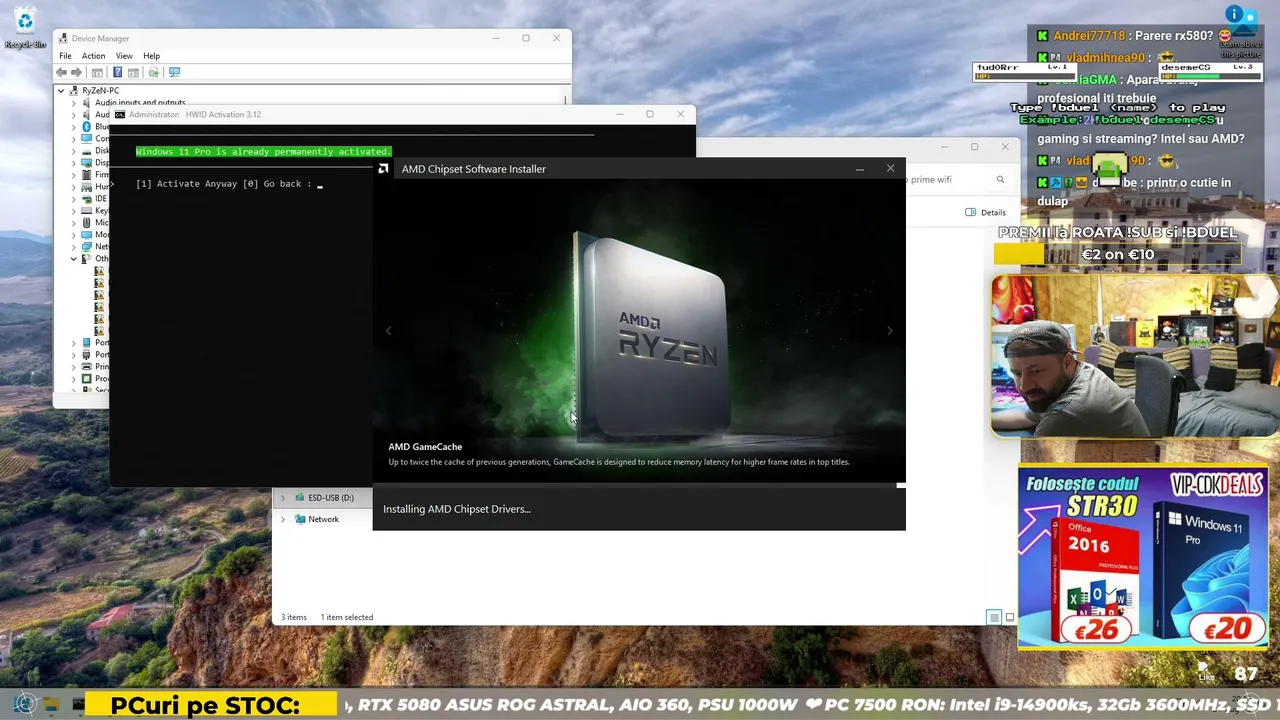
Task: Click Update driver icon in Device Manager toolbar
Action: point(153,72)
